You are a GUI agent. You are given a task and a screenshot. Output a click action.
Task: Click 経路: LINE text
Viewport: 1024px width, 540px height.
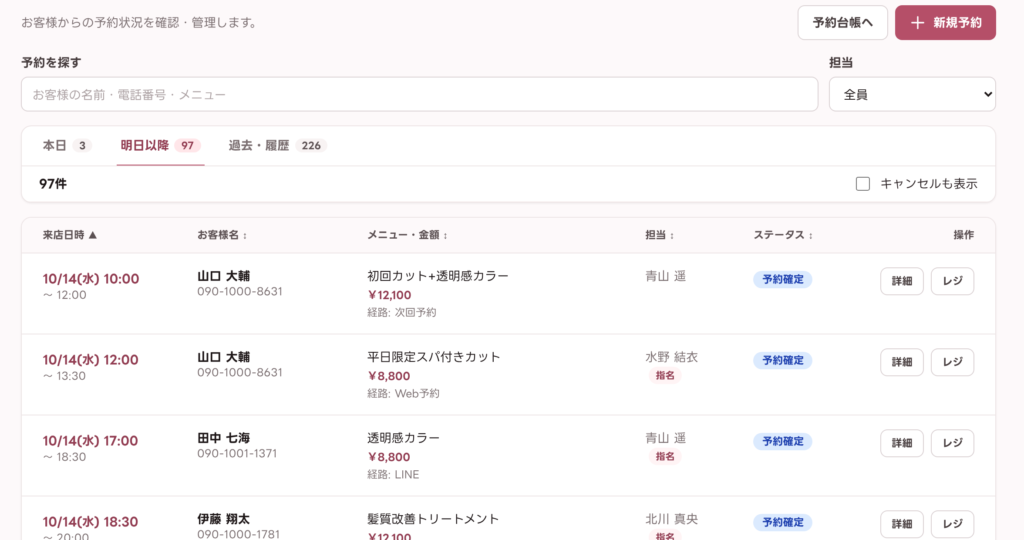click(393, 474)
